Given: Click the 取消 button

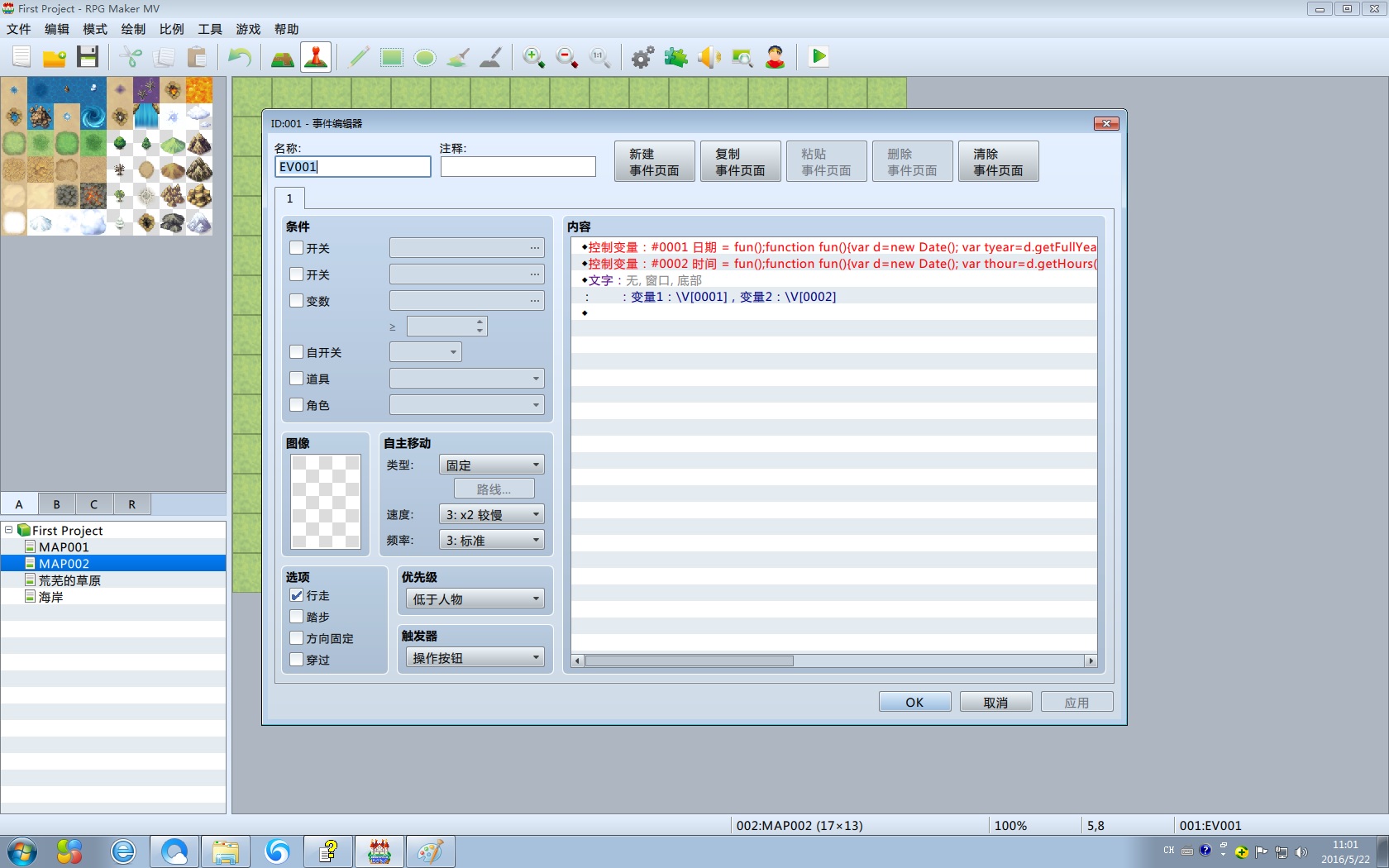Looking at the screenshot, I should pos(995,703).
